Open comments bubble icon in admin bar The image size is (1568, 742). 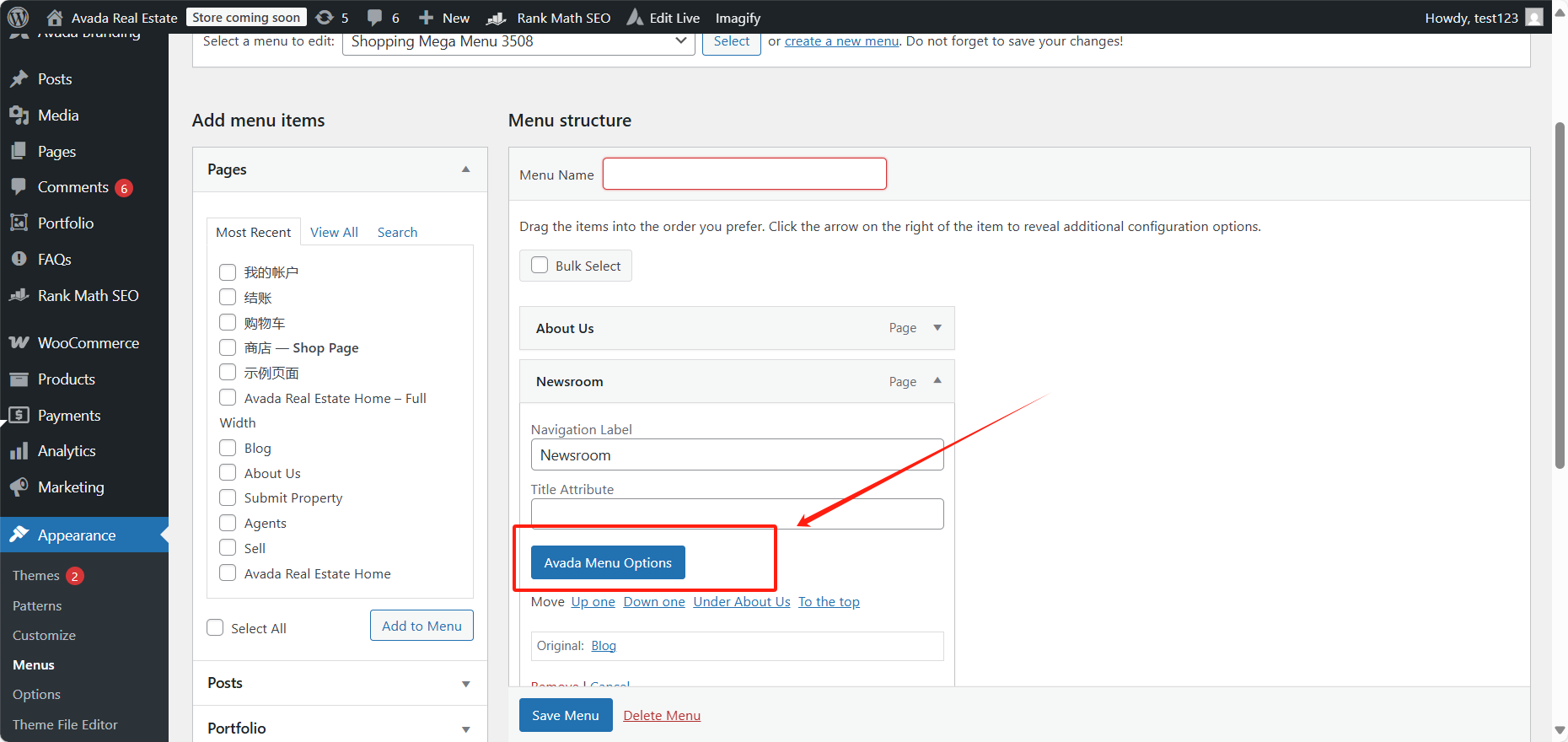375,18
